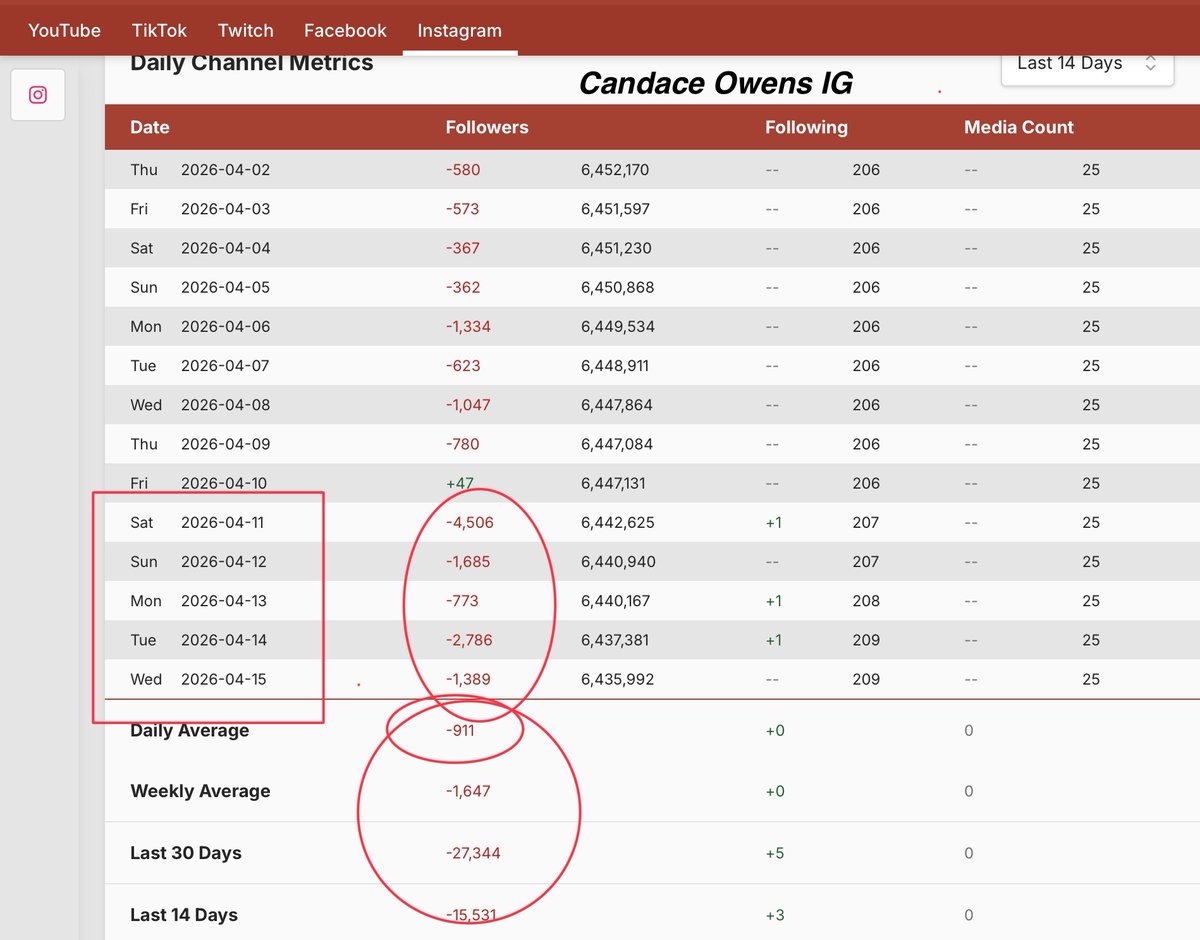
Task: Click the Instagram icon in sidebar
Action: 38,95
